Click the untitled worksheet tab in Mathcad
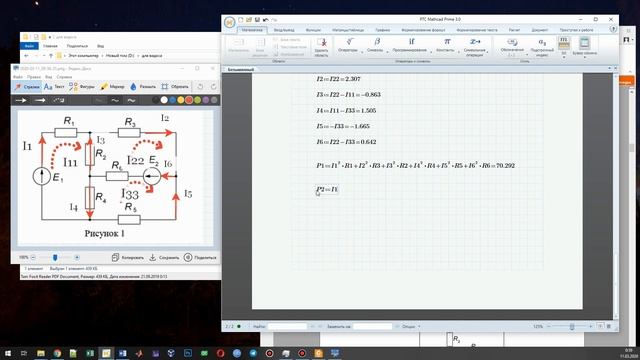640x360 pixels. 240,69
